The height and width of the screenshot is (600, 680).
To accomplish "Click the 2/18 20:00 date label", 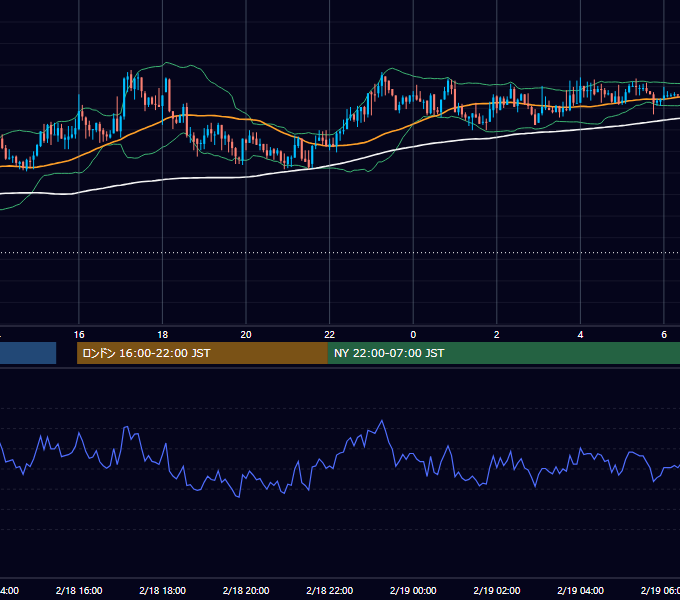I will coord(246,590).
